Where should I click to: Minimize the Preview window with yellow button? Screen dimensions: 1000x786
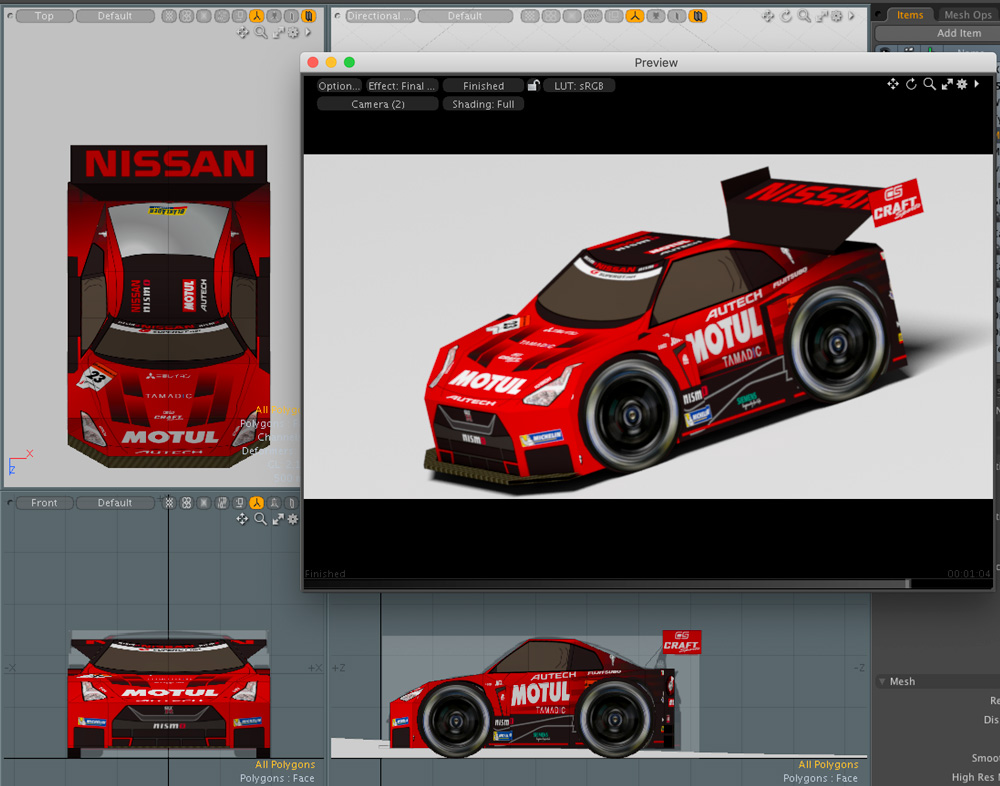331,62
